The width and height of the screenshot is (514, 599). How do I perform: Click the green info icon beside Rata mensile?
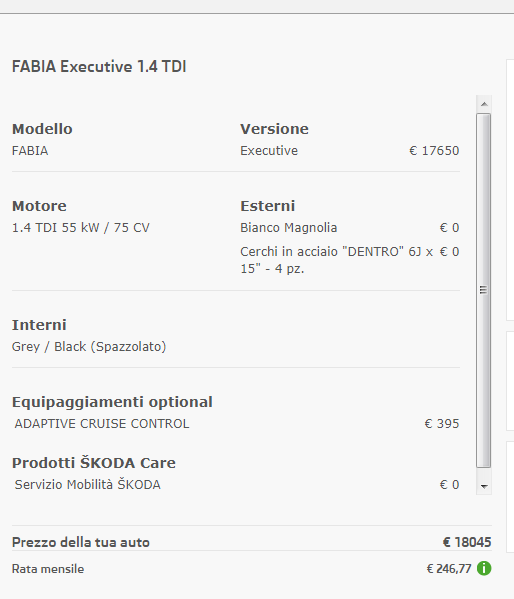click(484, 568)
